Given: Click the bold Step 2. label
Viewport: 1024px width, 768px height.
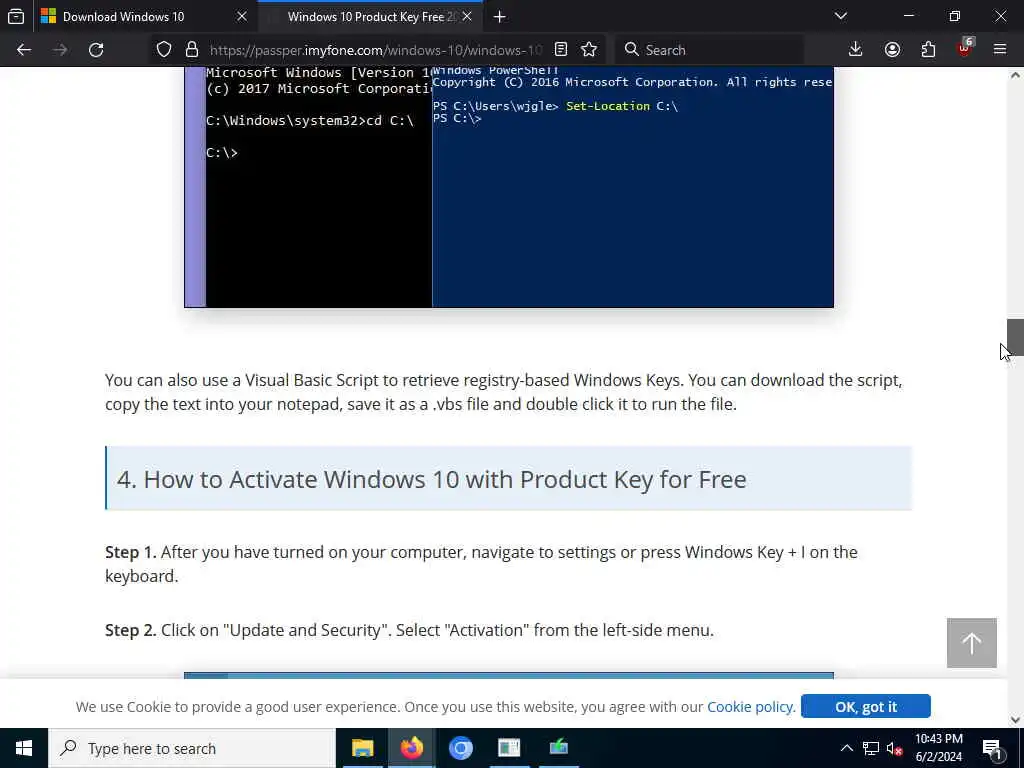Looking at the screenshot, I should (x=131, y=630).
